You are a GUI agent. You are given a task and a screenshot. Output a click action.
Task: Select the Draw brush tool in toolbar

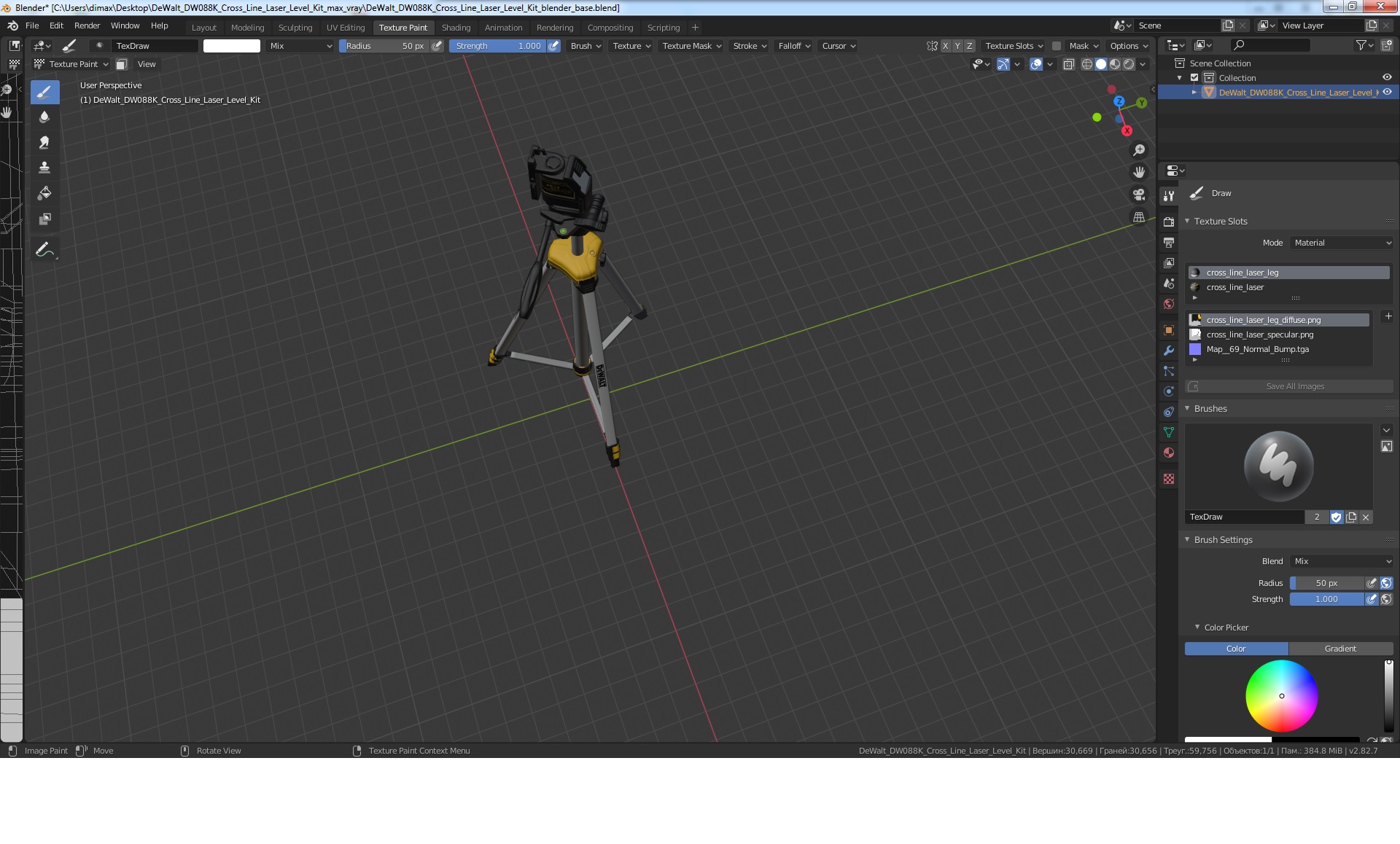44,92
